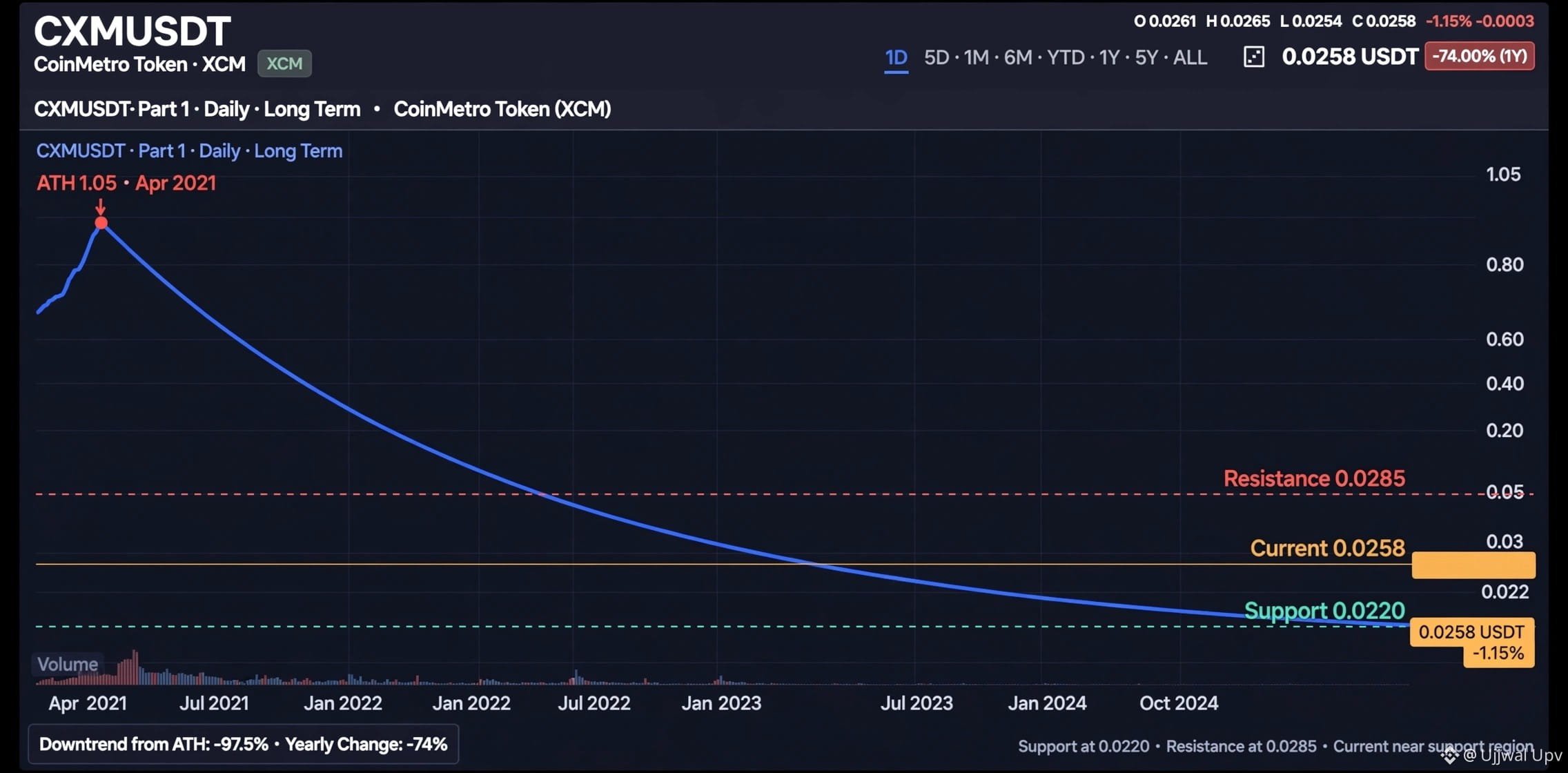Switch to the 5D timeframe

coord(937,57)
